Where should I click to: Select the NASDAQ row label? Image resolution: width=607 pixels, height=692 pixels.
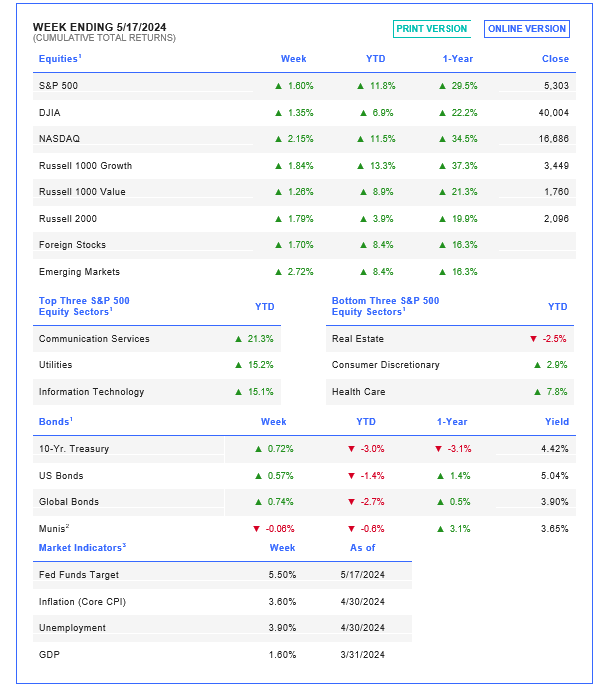pos(59,139)
